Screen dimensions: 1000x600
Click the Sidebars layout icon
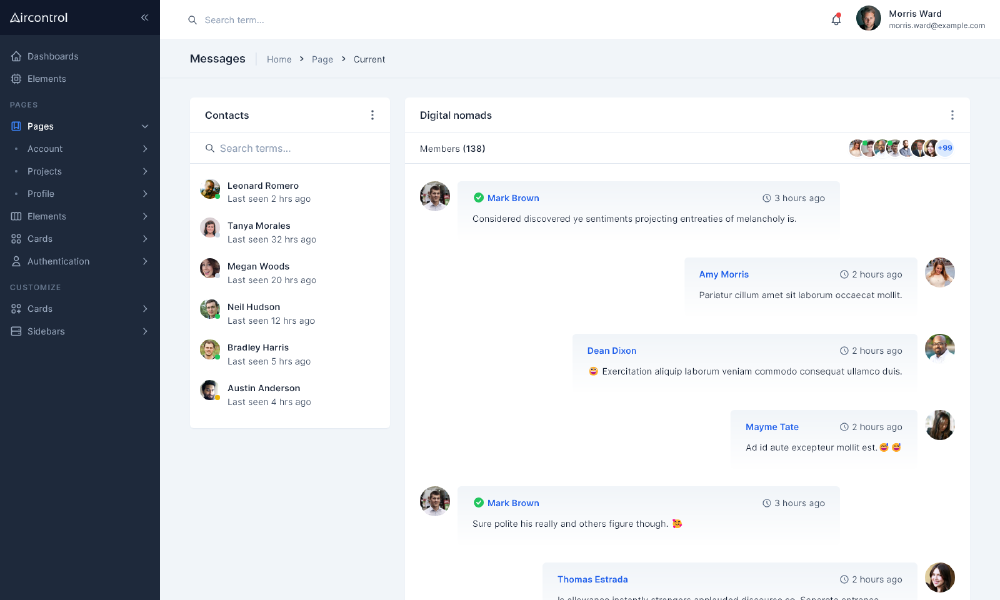click(16, 331)
